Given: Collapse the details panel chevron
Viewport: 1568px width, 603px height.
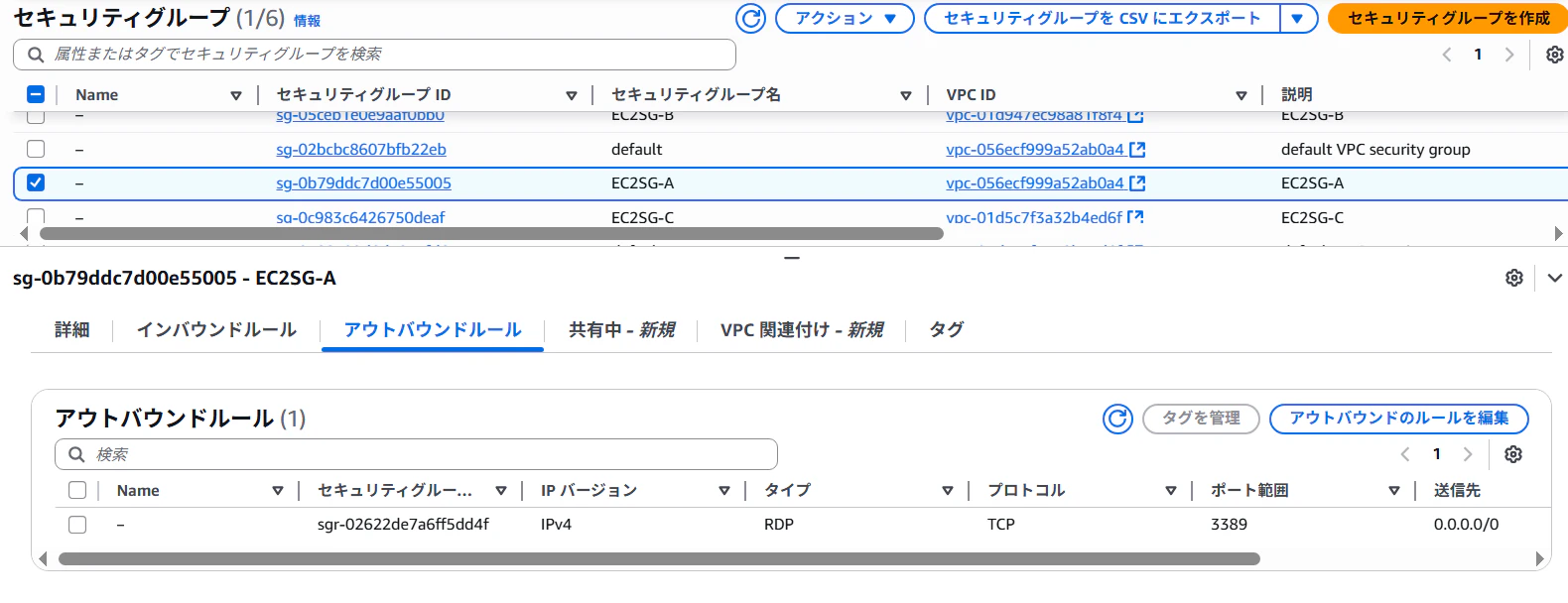Looking at the screenshot, I should coord(1554,278).
